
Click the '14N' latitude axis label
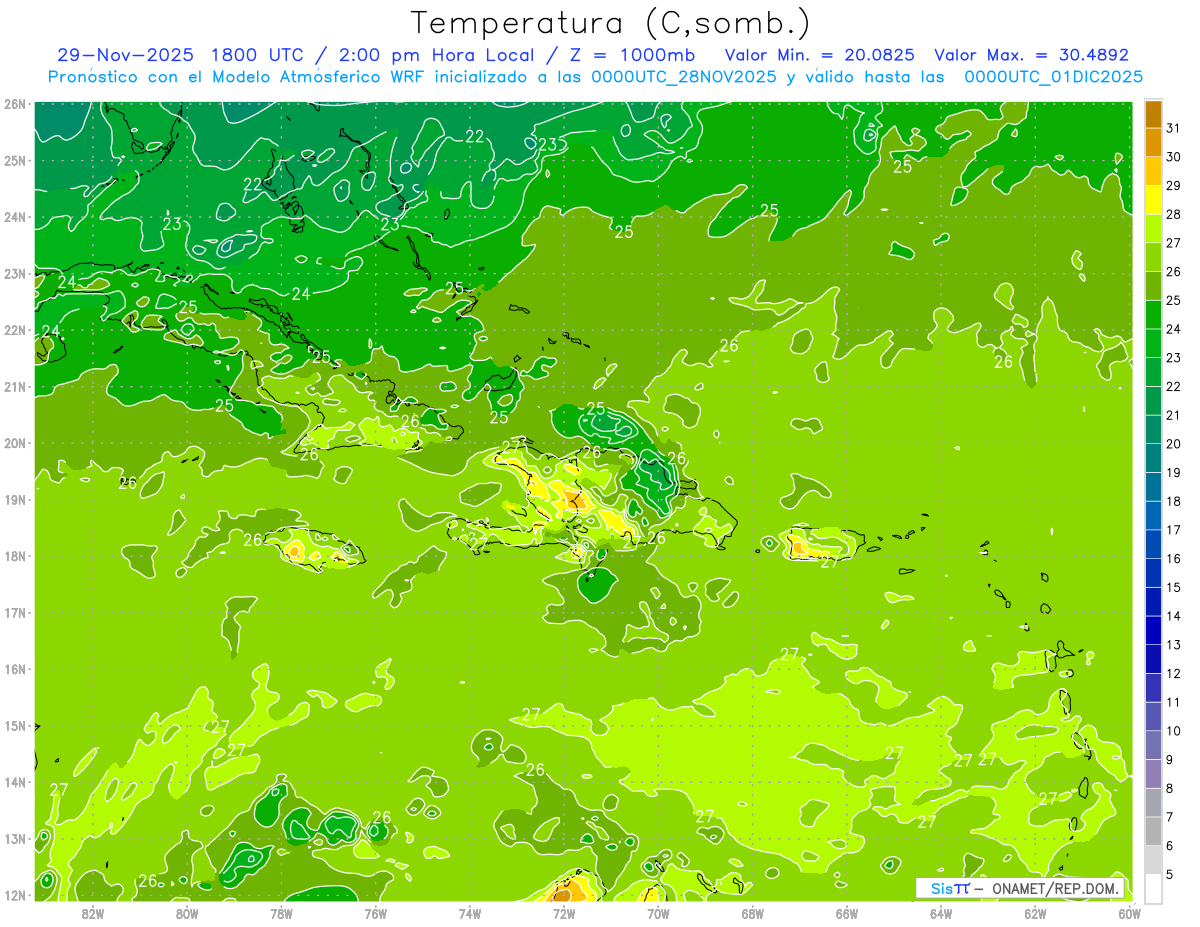click(15, 782)
